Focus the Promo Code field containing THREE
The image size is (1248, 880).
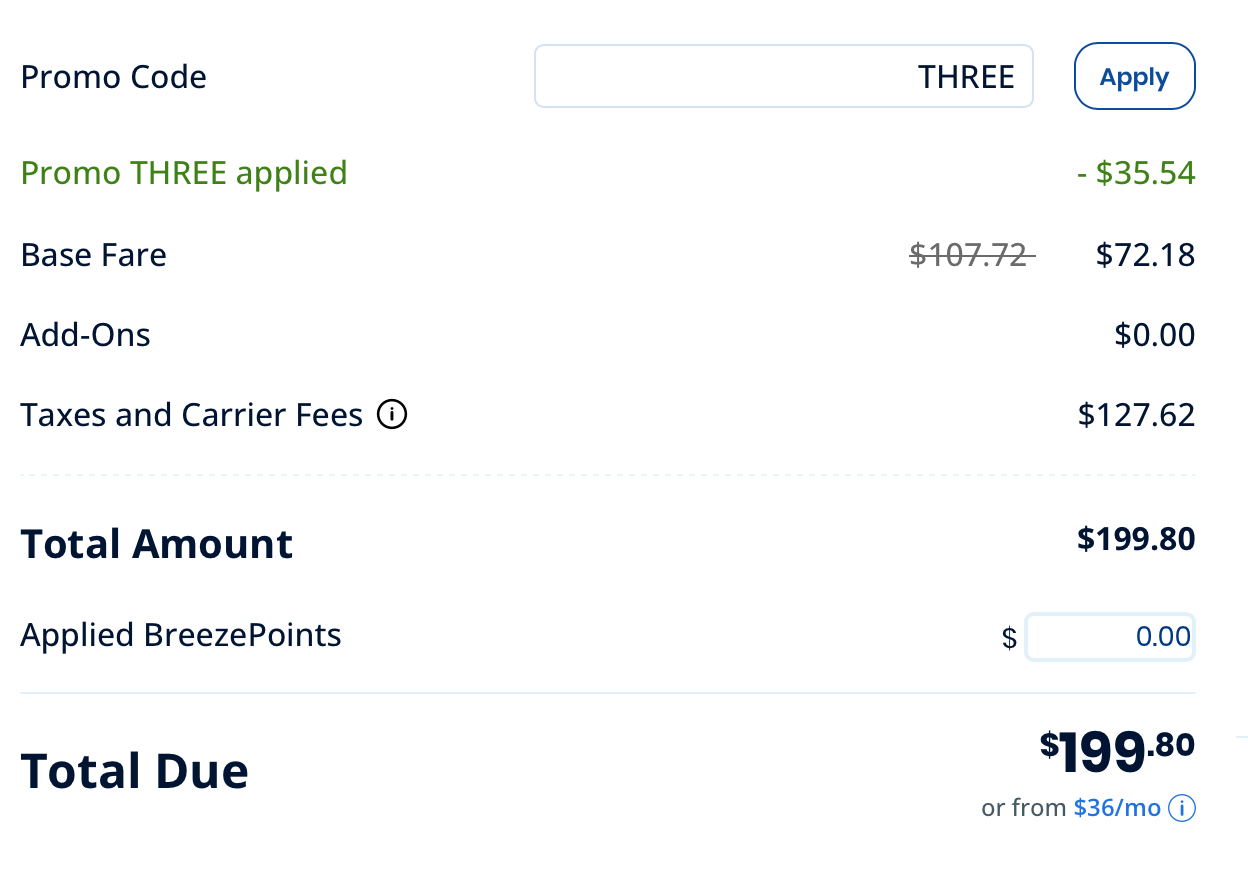click(x=783, y=76)
